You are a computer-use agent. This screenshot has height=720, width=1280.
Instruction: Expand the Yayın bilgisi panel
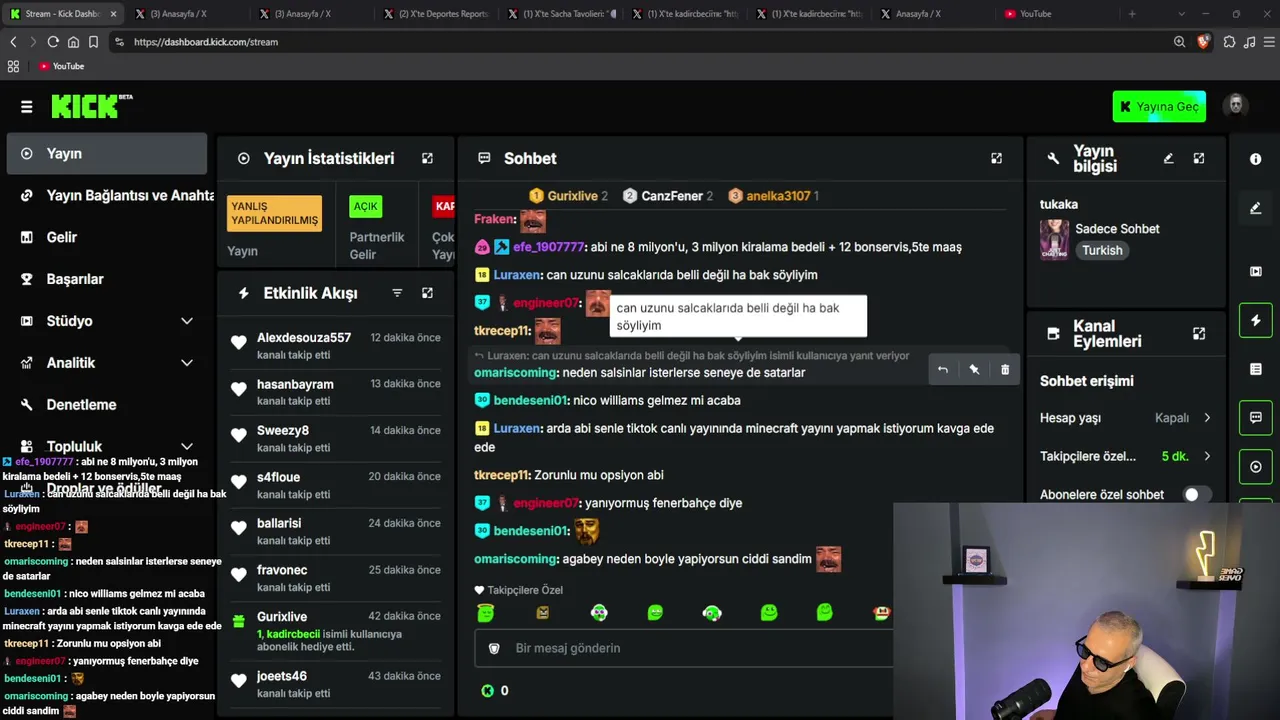1199,158
